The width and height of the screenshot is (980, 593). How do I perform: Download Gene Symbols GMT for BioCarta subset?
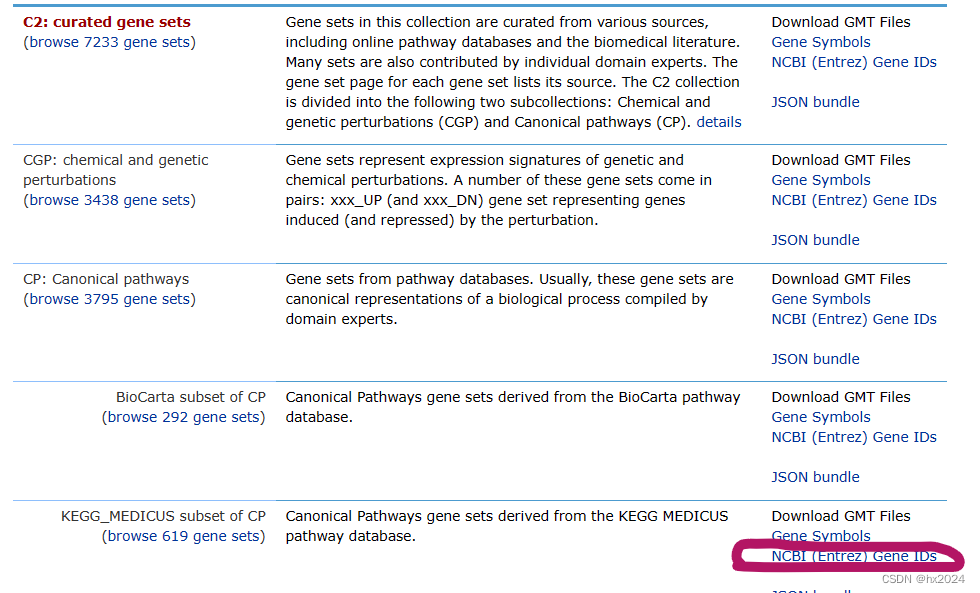821,417
